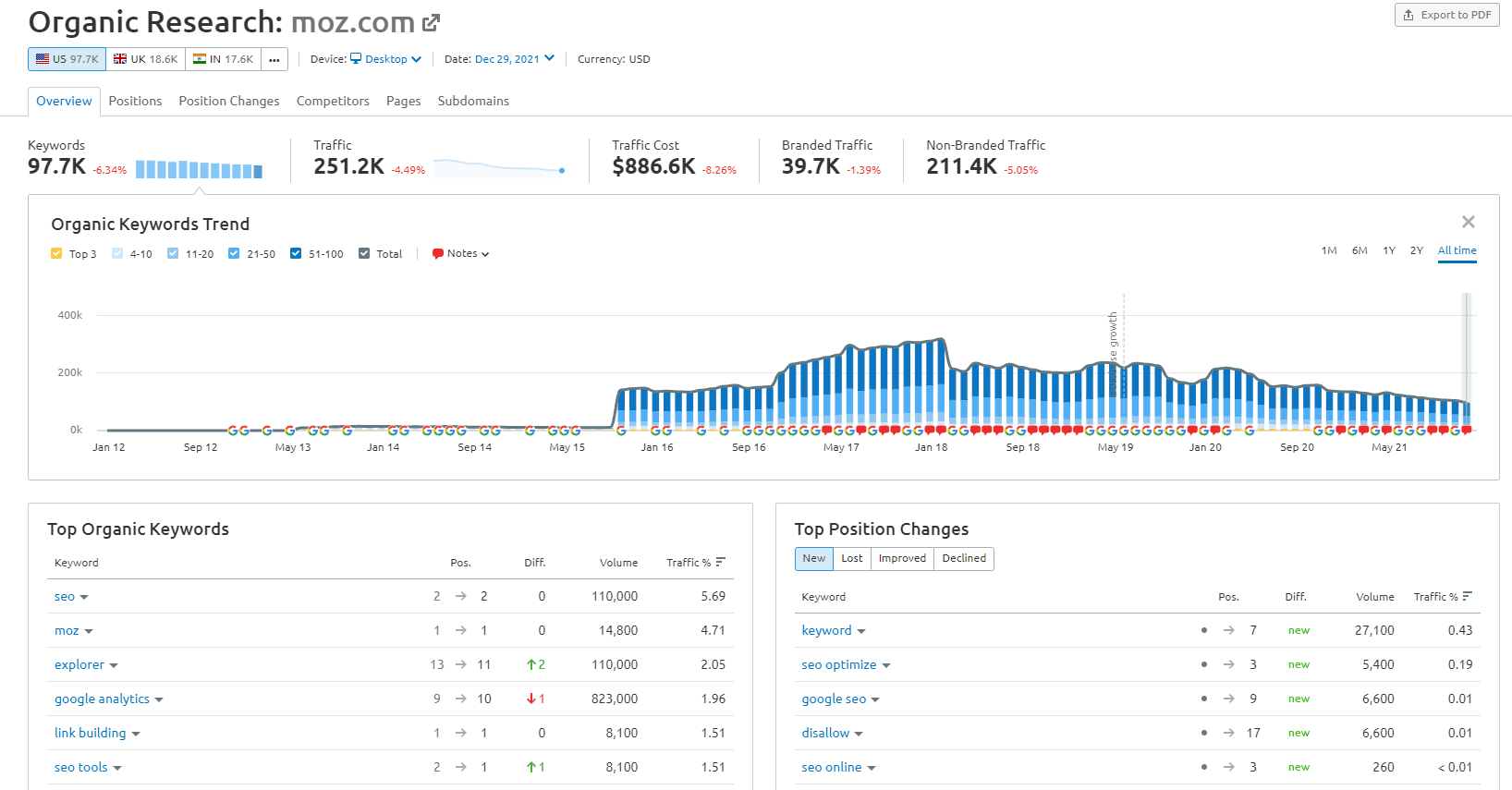
Task: Switch to the Pages tab
Action: 403,101
